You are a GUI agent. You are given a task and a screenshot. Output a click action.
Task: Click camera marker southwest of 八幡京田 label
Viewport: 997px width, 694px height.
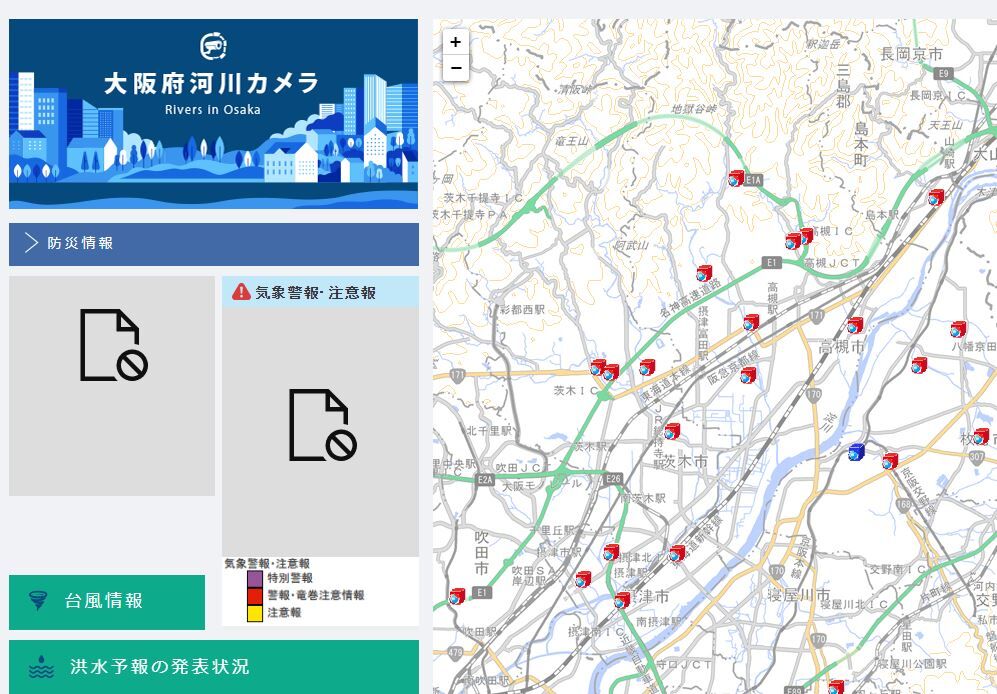(919, 365)
